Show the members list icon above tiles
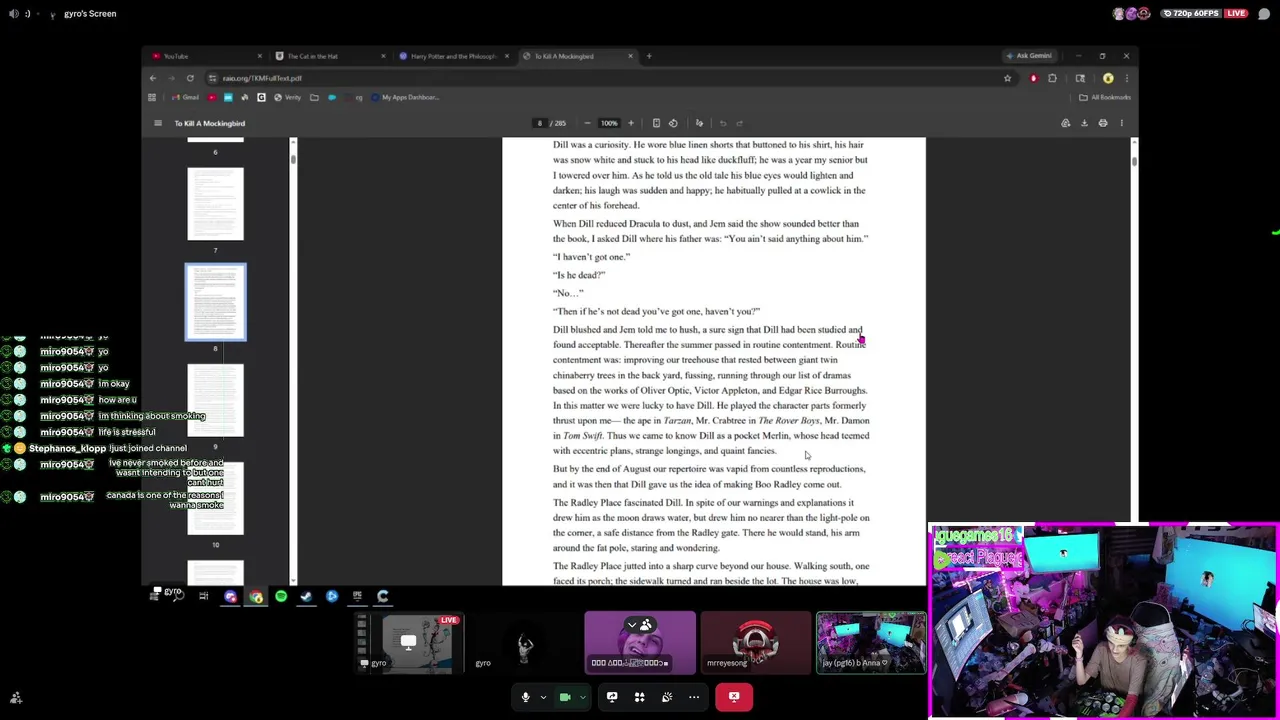Image resolution: width=1280 pixels, height=720 pixels. (x=646, y=626)
